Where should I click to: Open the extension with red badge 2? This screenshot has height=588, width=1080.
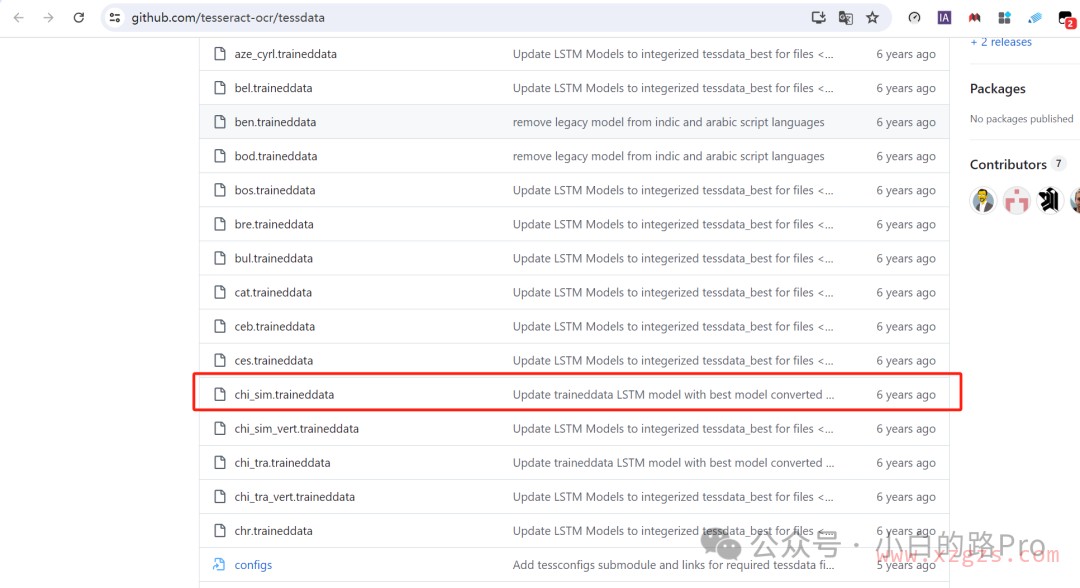pos(1066,18)
